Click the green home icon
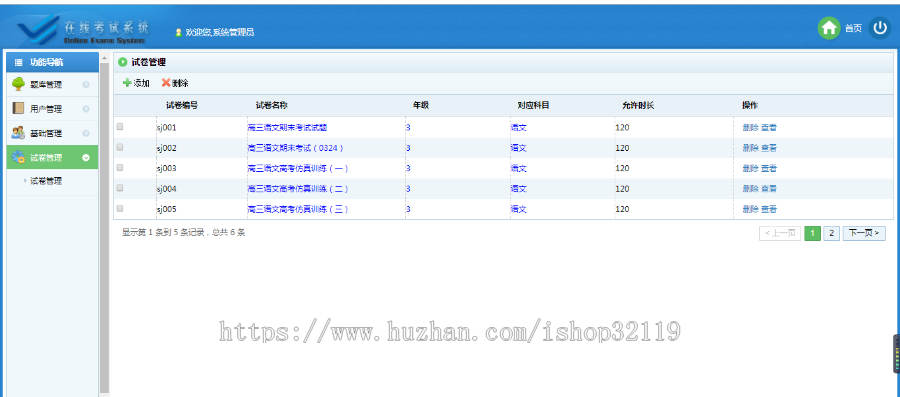900x397 pixels. (828, 28)
